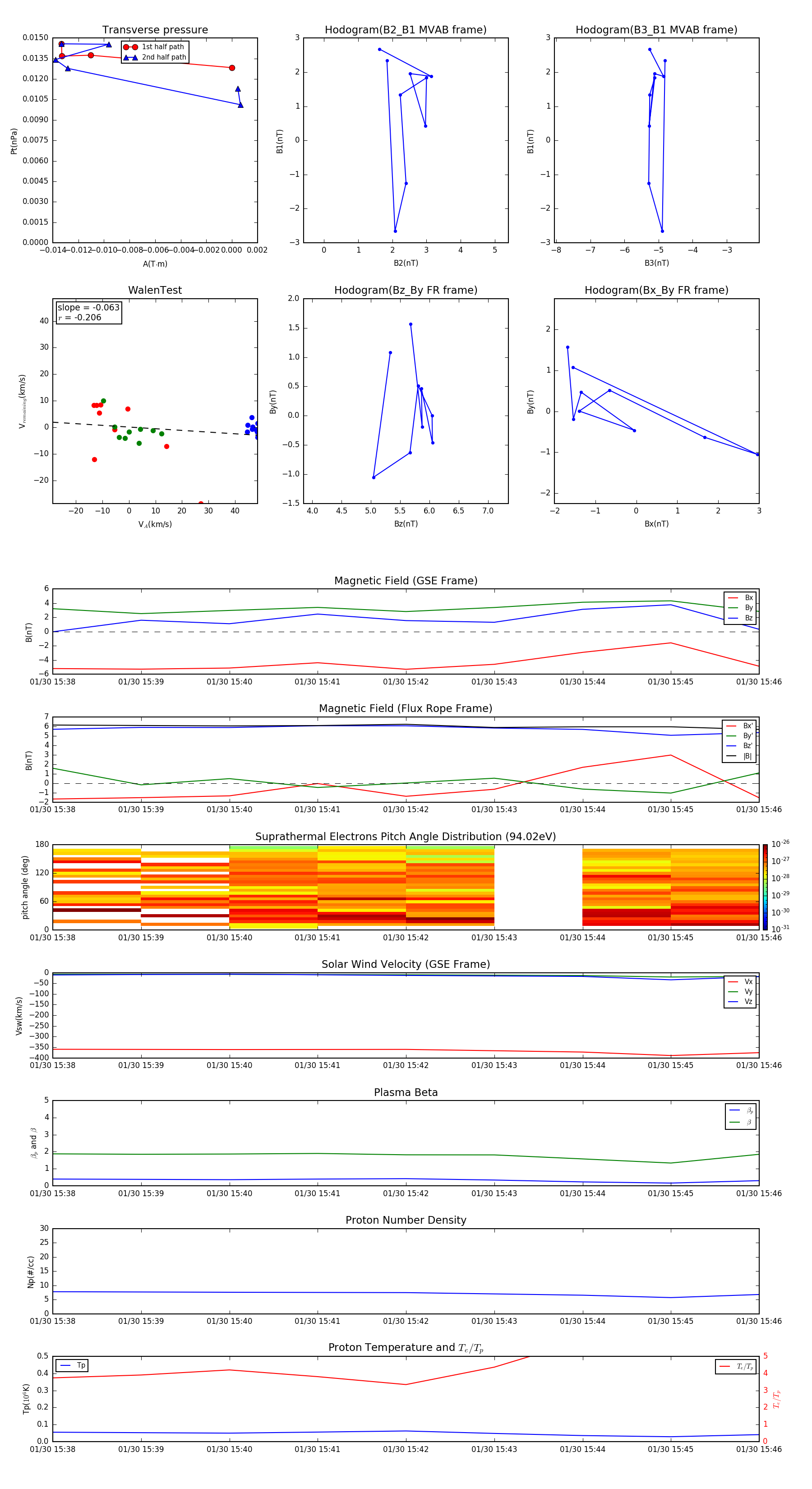Click the pitch angle distribution color bar
The image size is (812, 1489).
coord(765,887)
